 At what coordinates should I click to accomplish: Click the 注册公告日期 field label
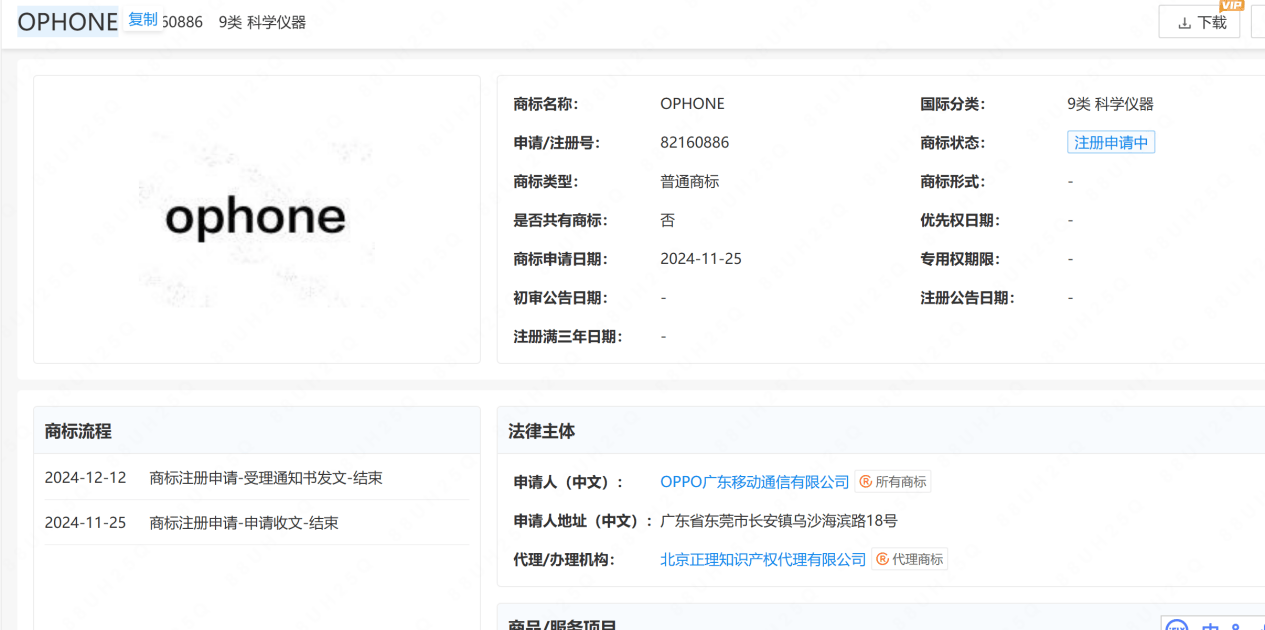pyautogui.click(x=967, y=298)
